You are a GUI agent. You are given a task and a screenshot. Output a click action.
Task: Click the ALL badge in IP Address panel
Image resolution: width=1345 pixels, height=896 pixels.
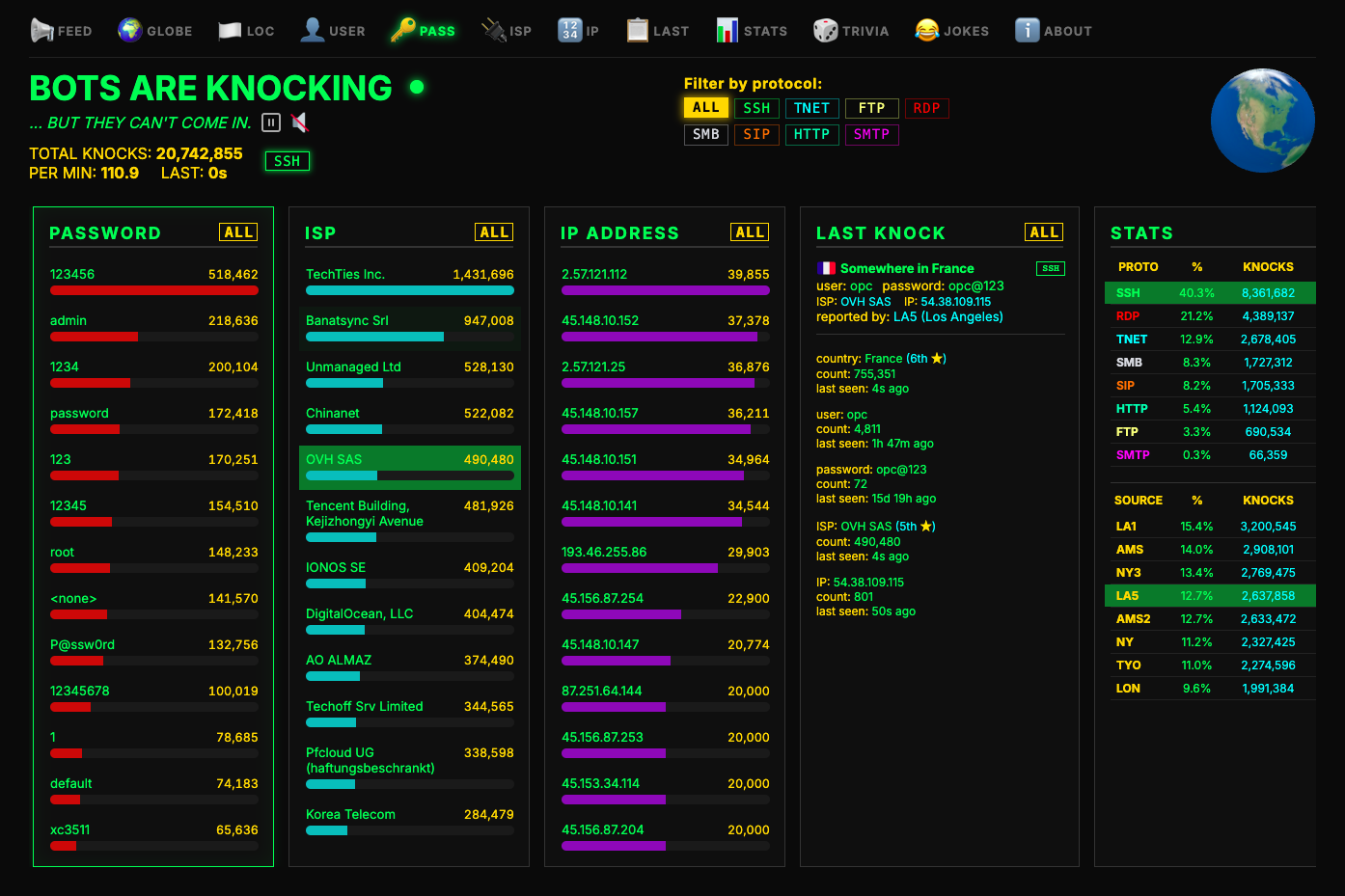point(750,232)
